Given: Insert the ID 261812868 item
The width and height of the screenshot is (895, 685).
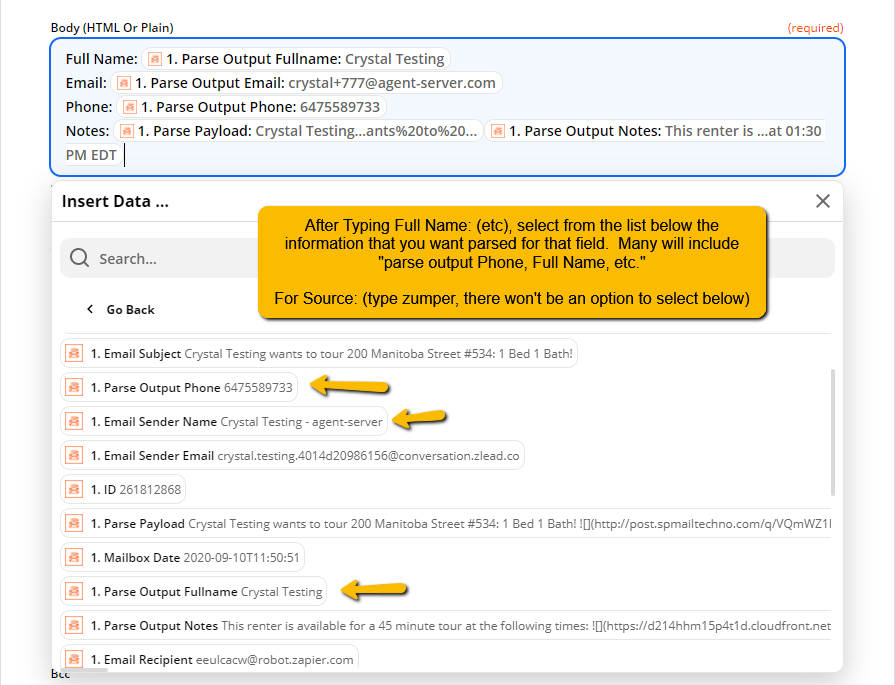Looking at the screenshot, I should (x=123, y=489).
